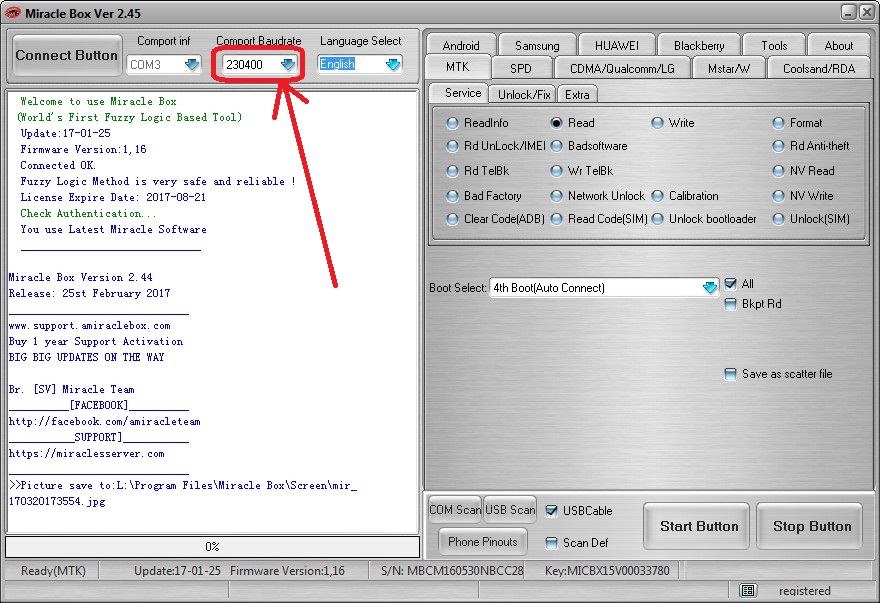The height and width of the screenshot is (603, 880).
Task: Switch to CDMA/Qualcomm/LG tab
Action: click(622, 68)
